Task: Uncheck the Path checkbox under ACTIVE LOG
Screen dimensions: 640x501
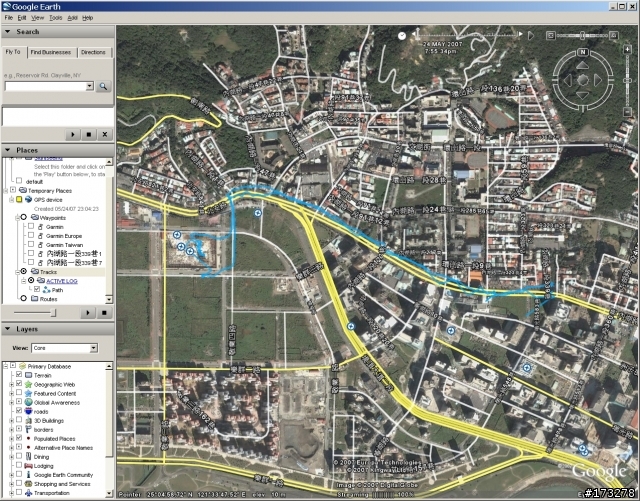Action: [37, 289]
